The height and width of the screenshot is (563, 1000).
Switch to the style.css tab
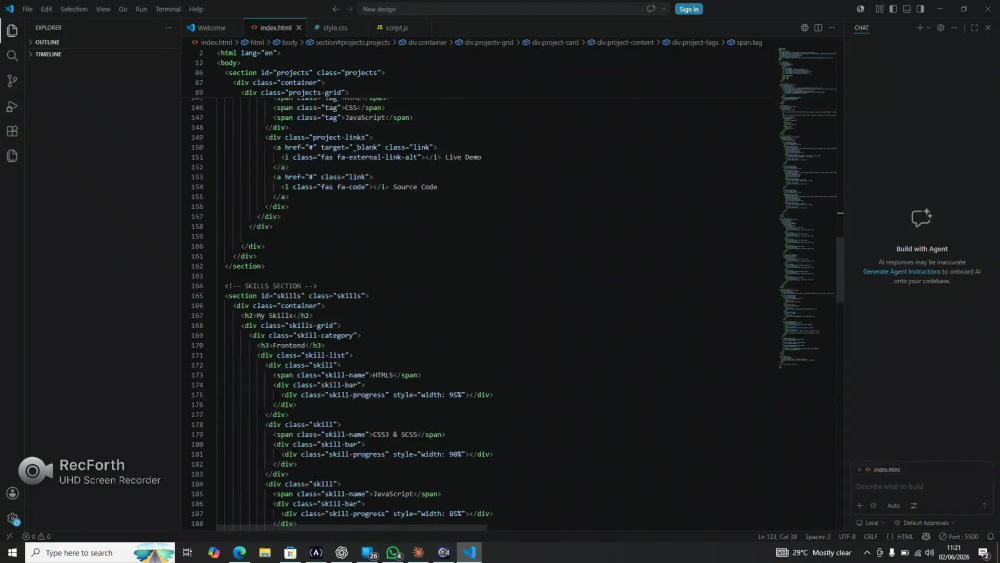coord(335,27)
